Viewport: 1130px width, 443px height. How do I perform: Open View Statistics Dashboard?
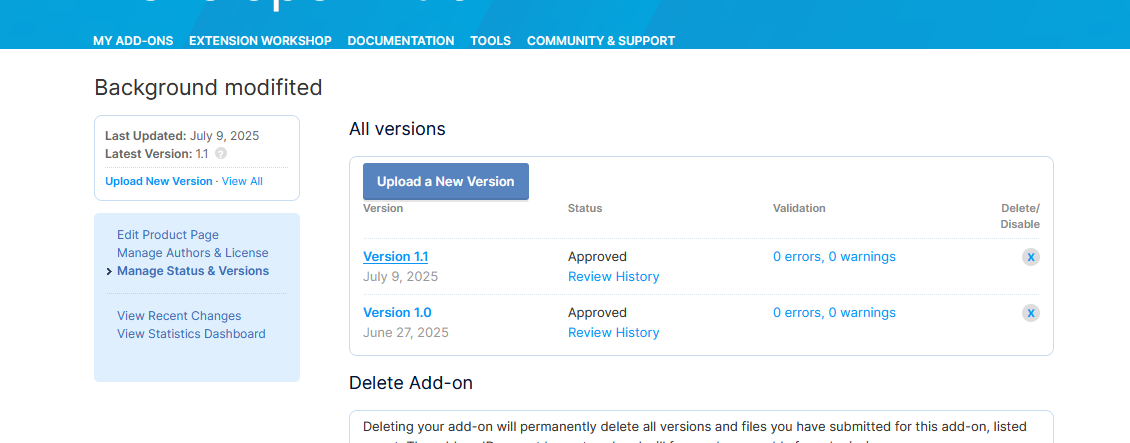(x=191, y=334)
